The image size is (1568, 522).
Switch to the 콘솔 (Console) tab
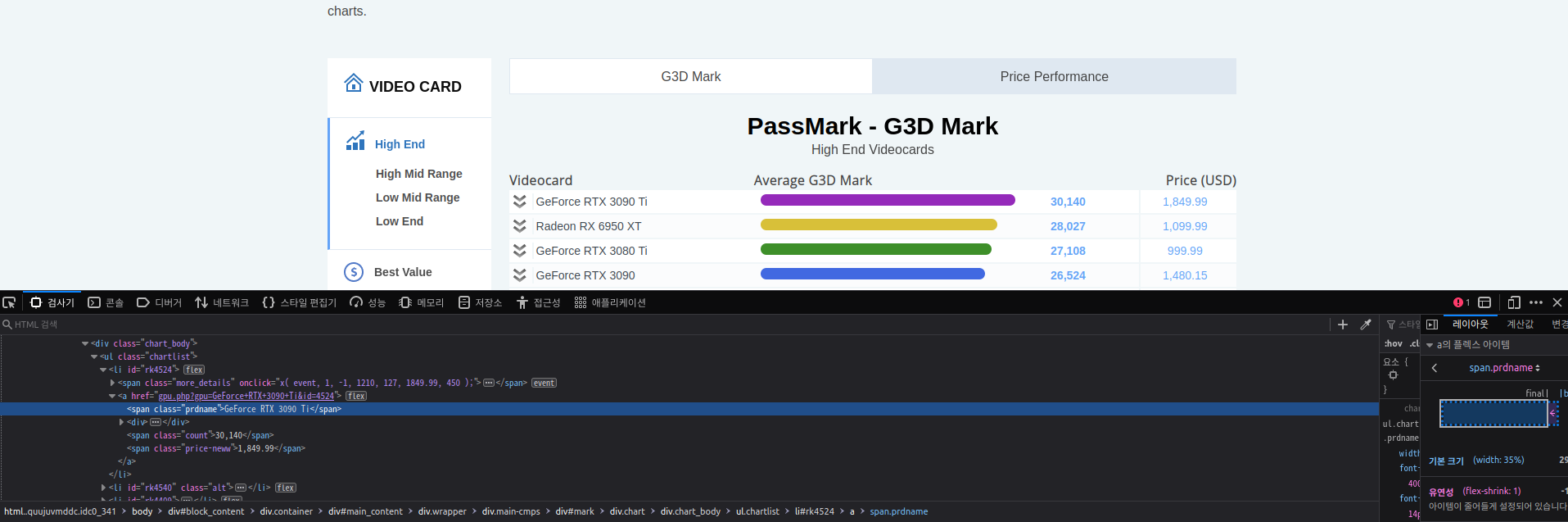tap(106, 302)
